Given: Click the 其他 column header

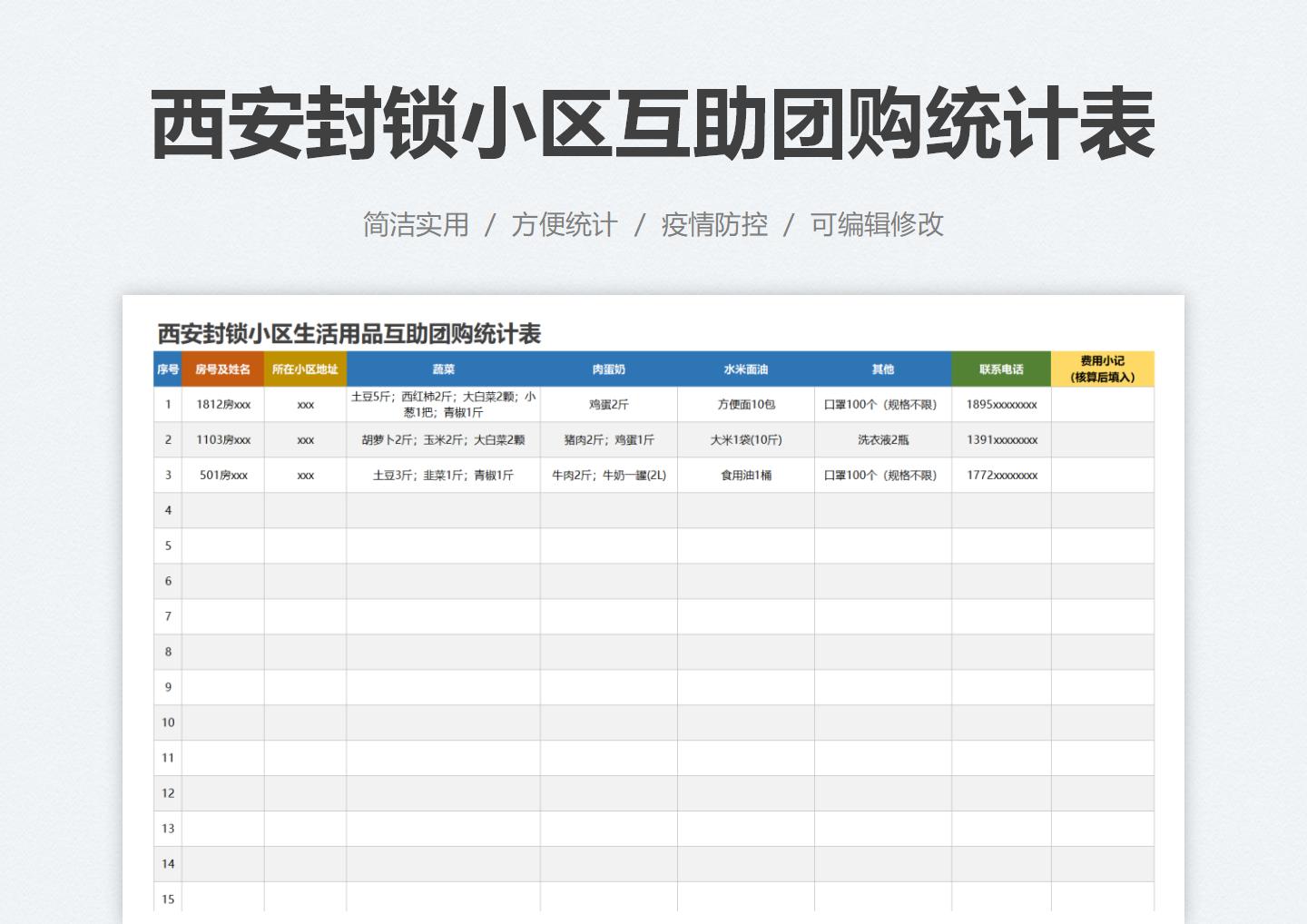Looking at the screenshot, I should point(881,369).
